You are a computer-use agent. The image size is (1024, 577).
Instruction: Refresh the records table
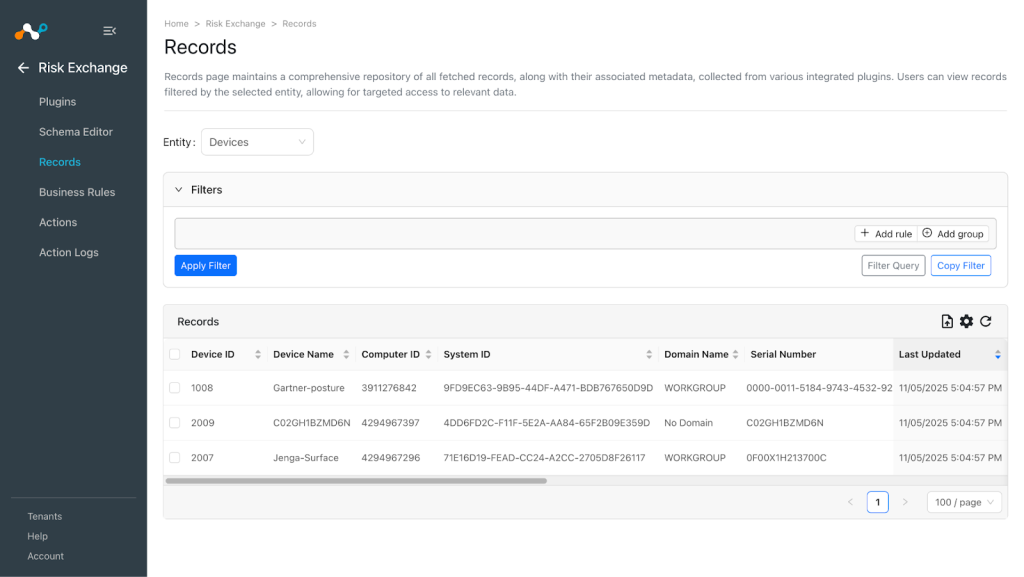click(x=986, y=321)
